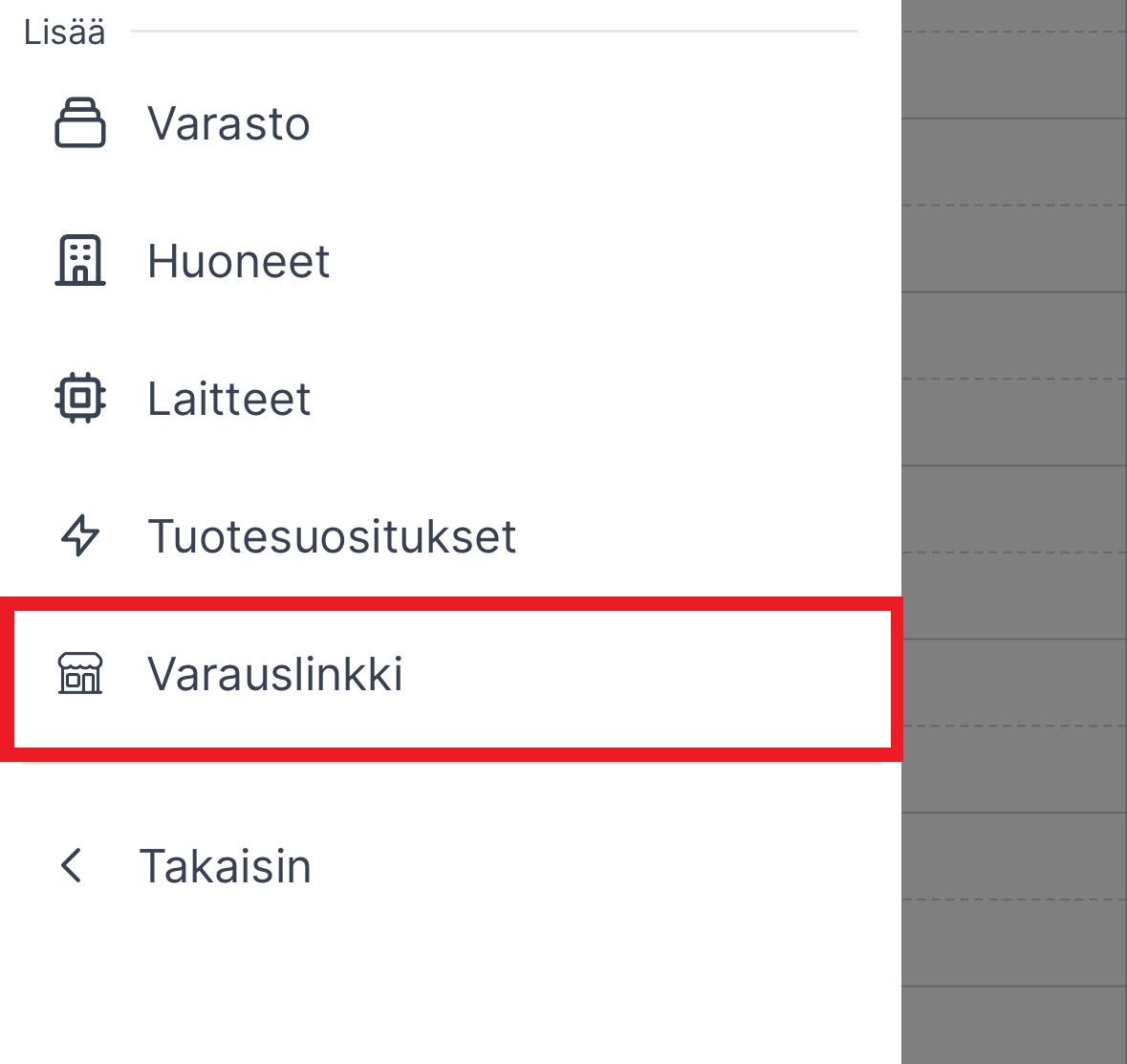
Task: Click the left chevron icon next to Takaisin
Action: [71, 866]
